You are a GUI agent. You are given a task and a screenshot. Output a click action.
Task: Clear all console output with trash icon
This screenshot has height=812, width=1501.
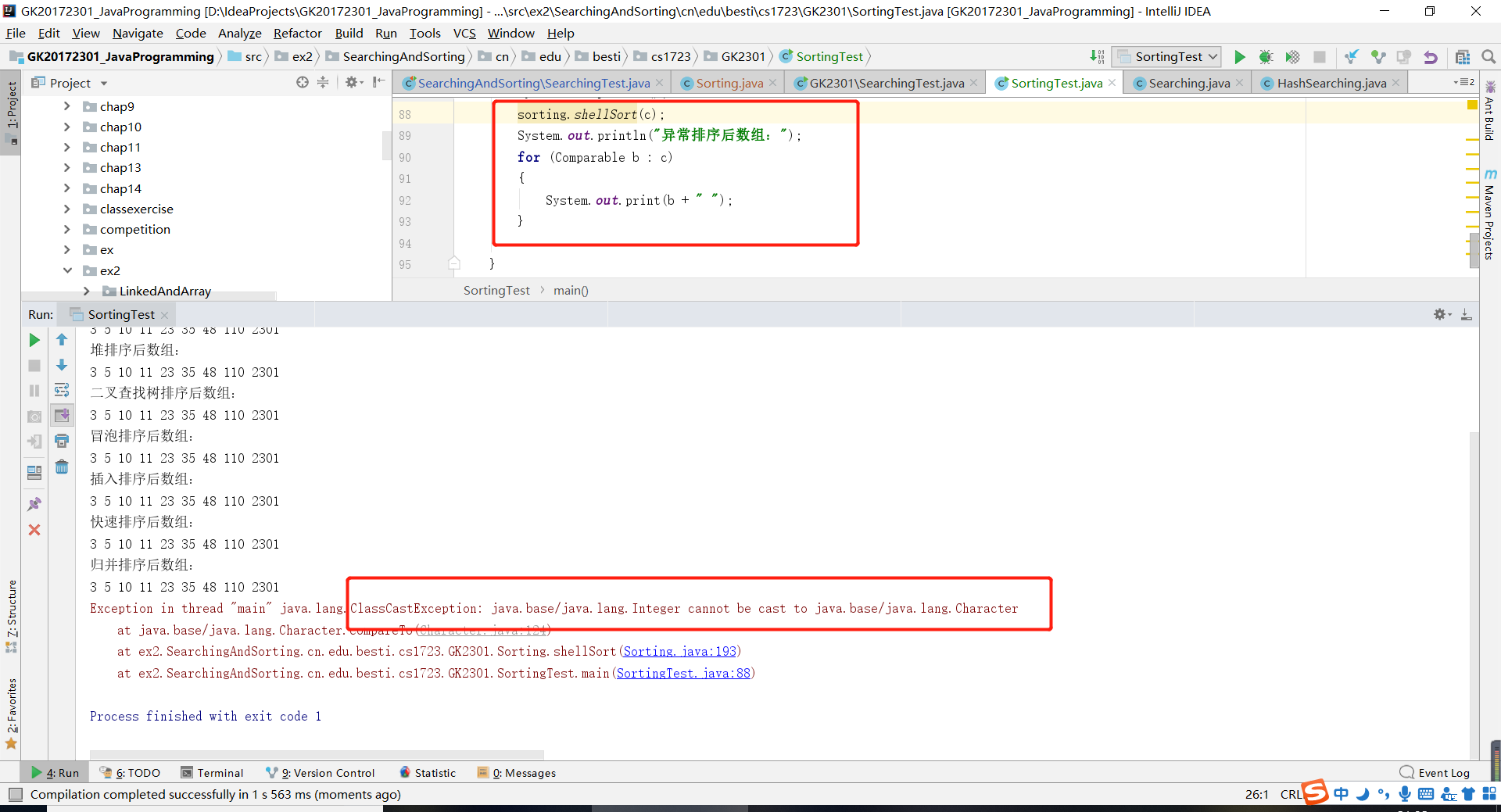click(62, 467)
